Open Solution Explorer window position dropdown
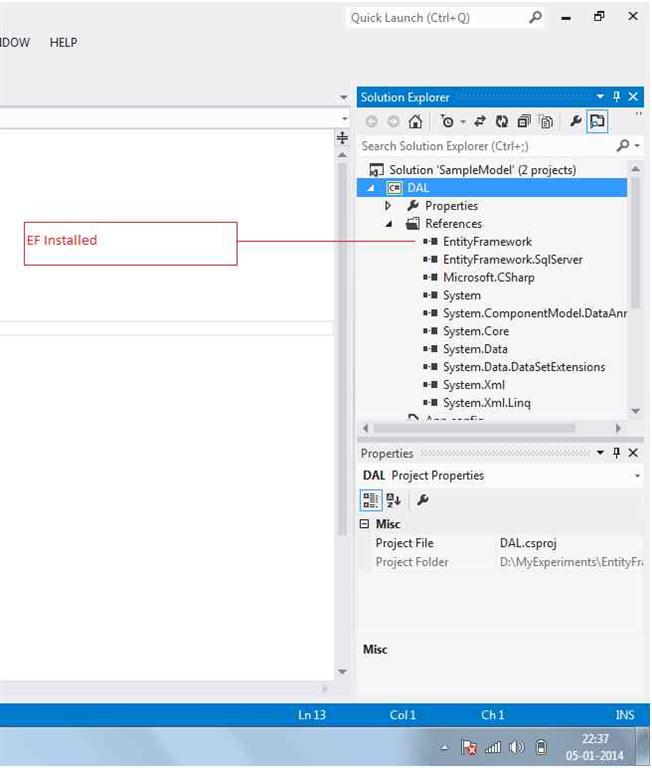 pyautogui.click(x=600, y=96)
